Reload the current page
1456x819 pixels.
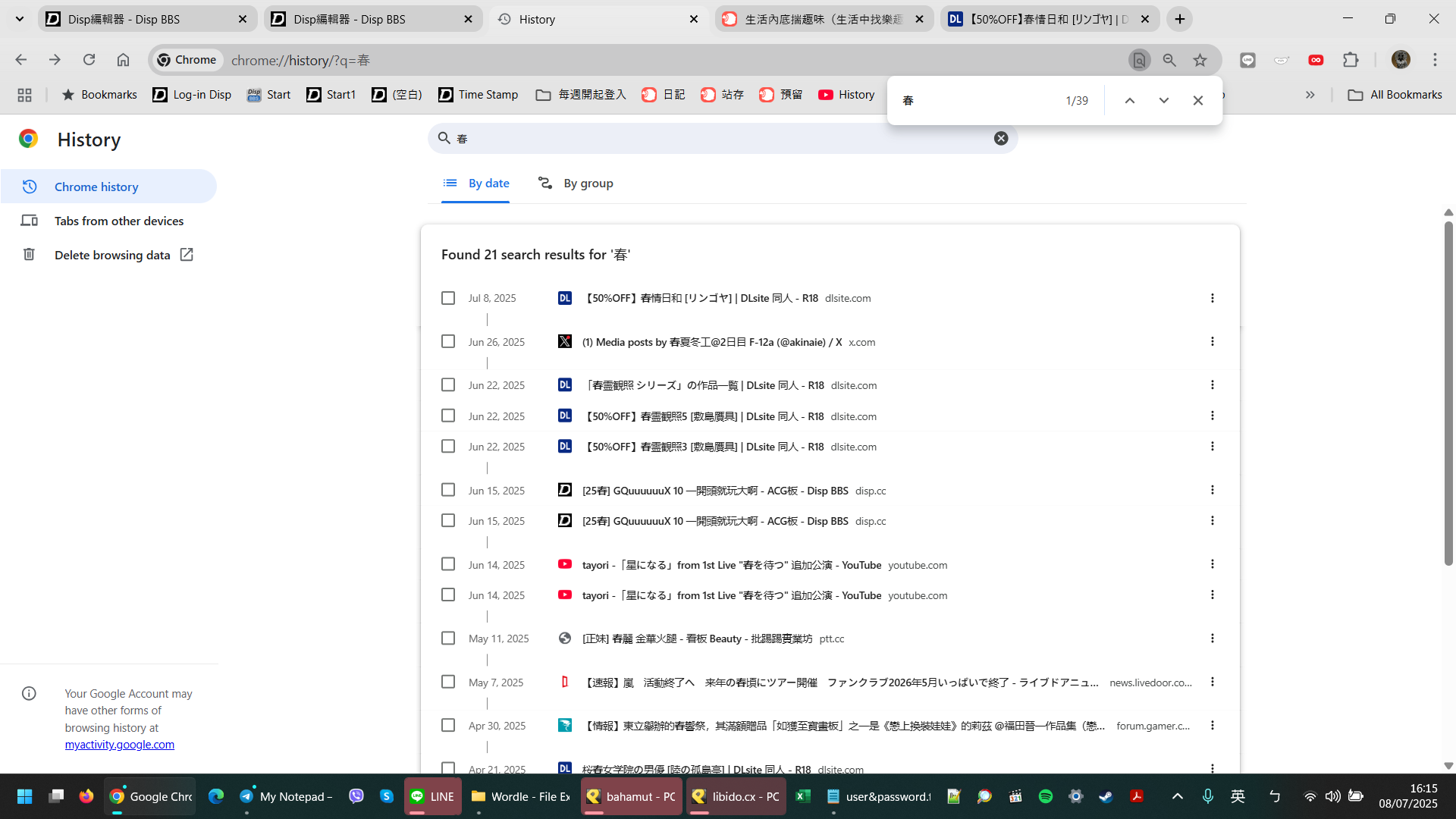pos(89,60)
